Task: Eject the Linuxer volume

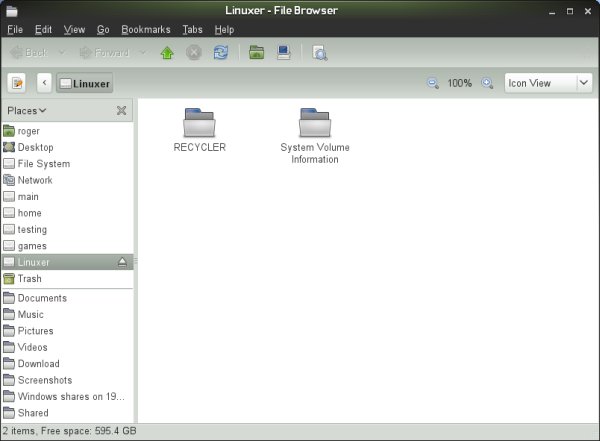Action: click(x=122, y=262)
